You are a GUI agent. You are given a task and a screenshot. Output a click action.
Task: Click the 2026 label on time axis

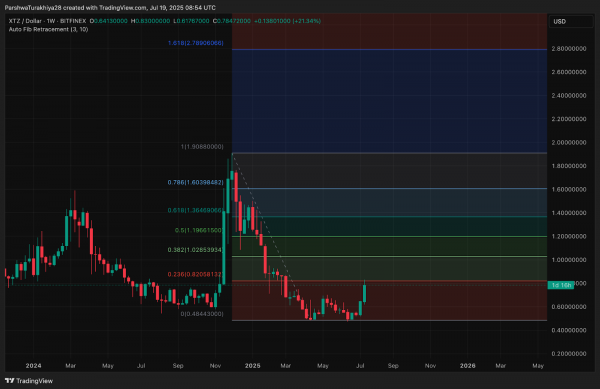click(468, 366)
